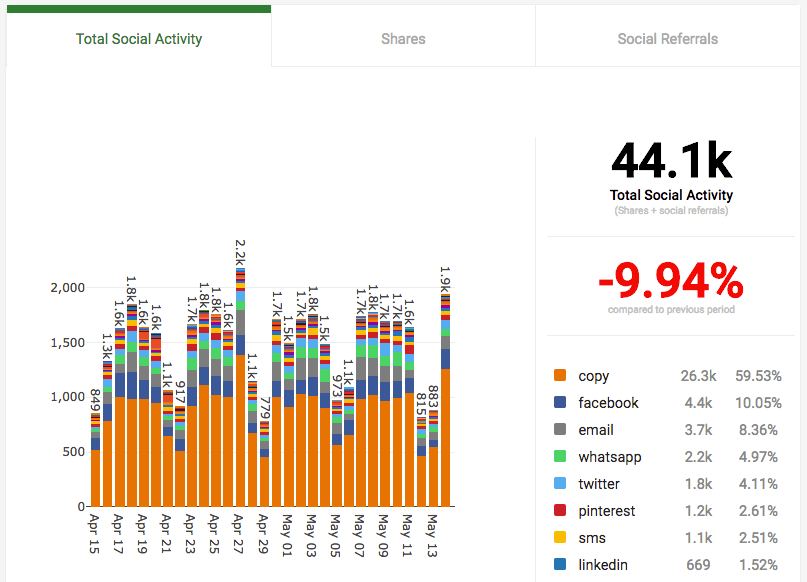Screen dimensions: 807x582
Task: Click the yellow sms legend swatch
Action: [x=560, y=537]
